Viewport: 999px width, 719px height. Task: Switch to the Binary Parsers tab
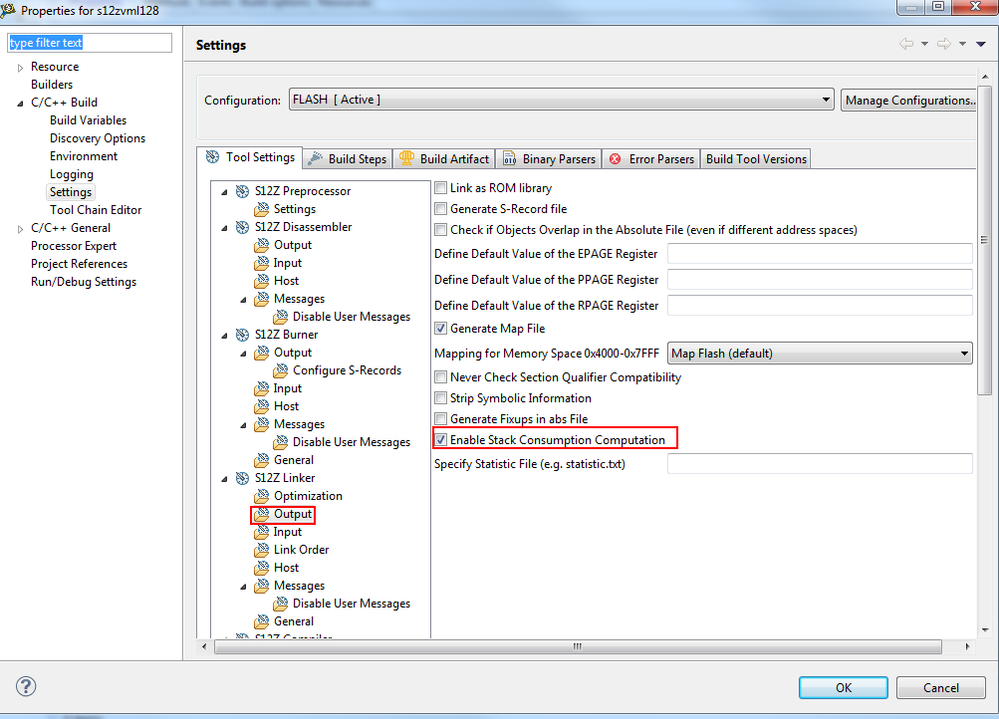[x=549, y=159]
